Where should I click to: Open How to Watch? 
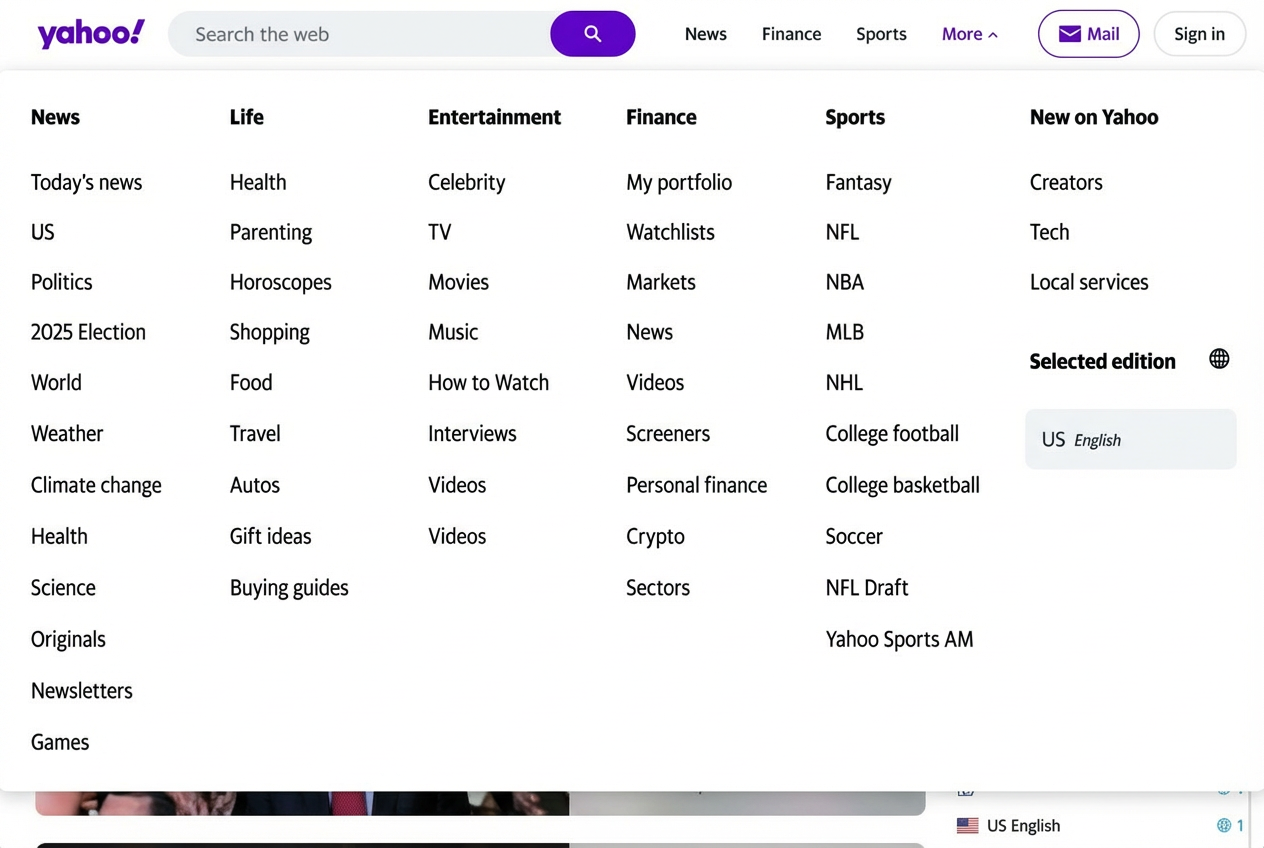[489, 382]
